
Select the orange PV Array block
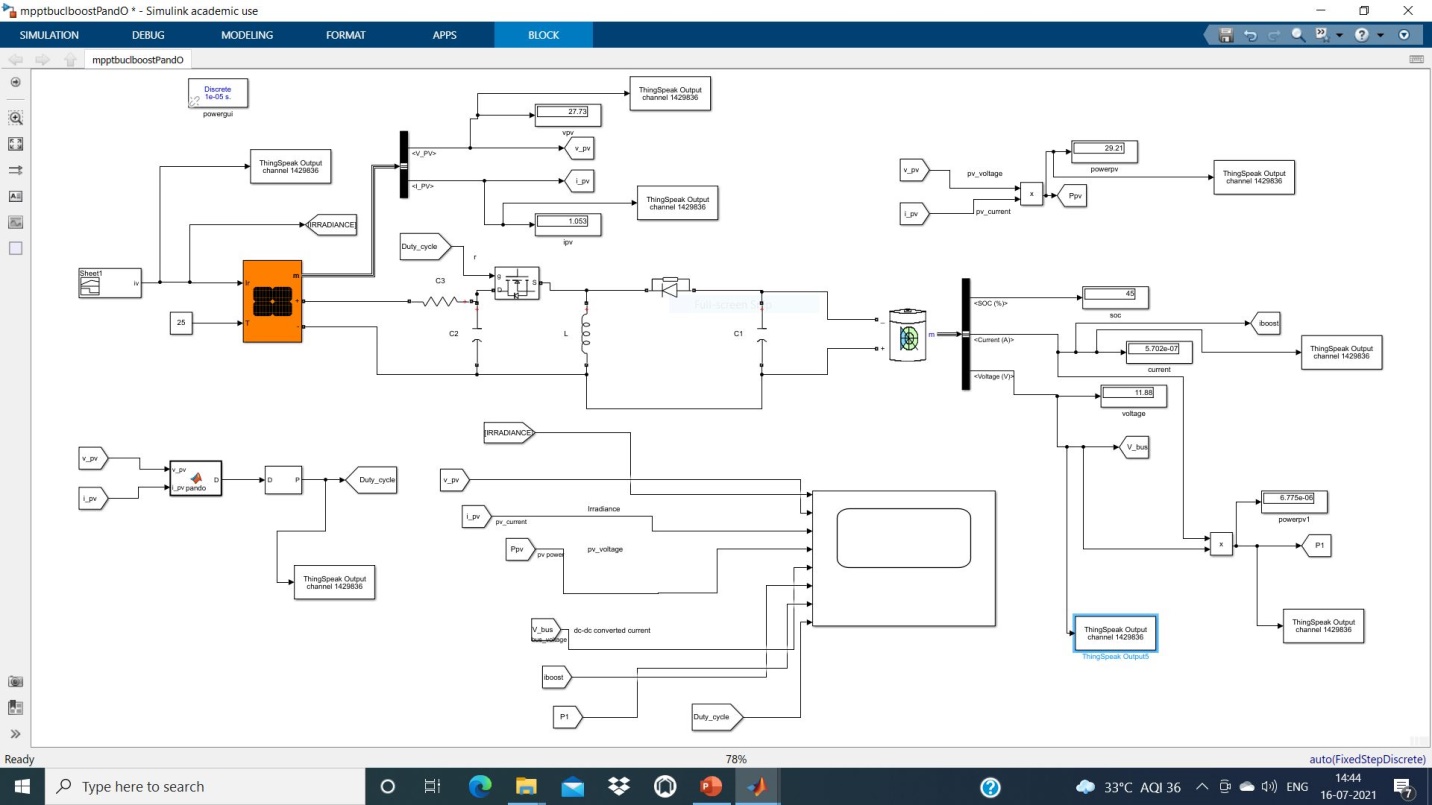click(272, 301)
